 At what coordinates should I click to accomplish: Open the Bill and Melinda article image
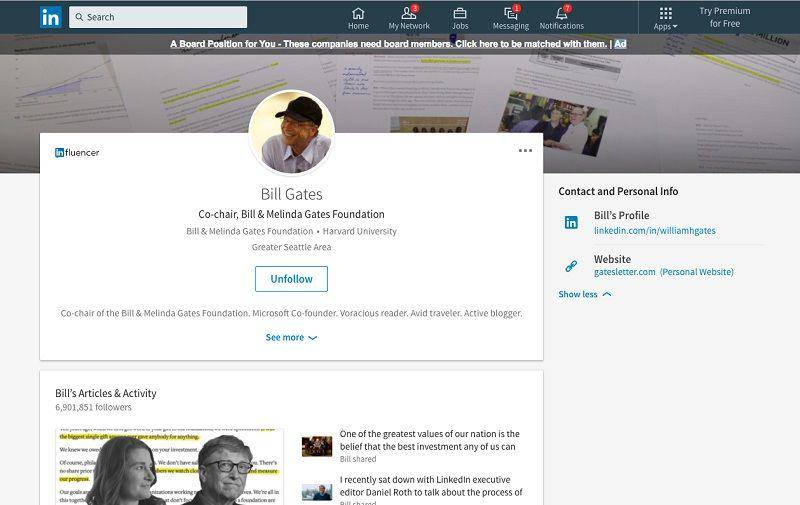click(169, 466)
